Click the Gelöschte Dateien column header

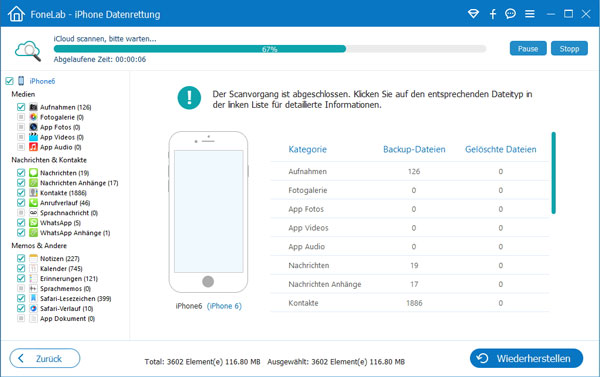(501, 149)
